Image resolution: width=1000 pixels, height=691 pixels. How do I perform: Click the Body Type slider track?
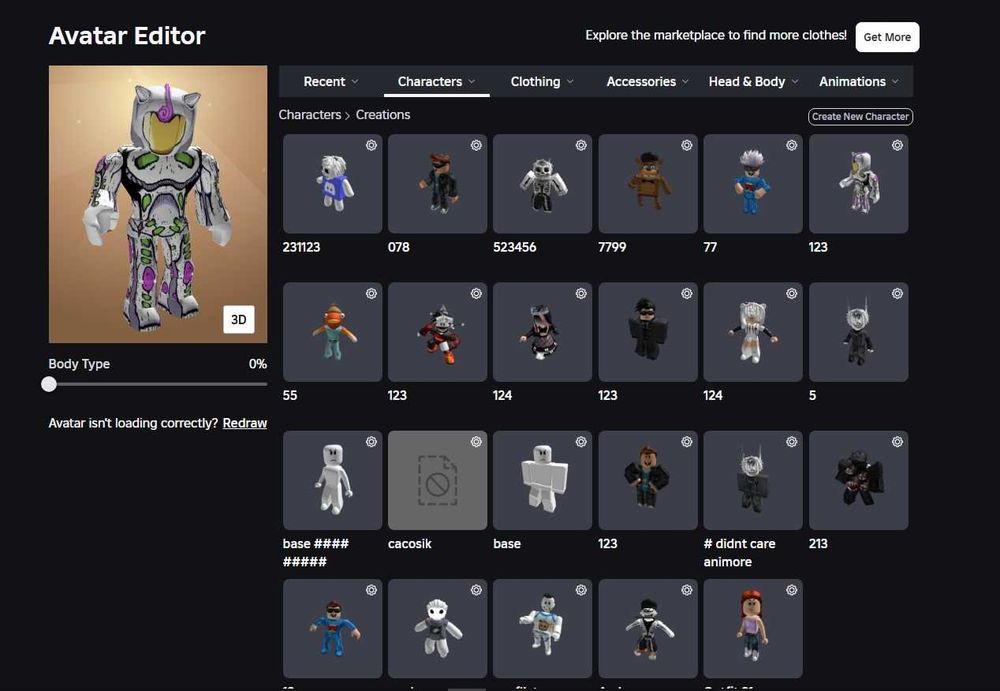coord(158,384)
